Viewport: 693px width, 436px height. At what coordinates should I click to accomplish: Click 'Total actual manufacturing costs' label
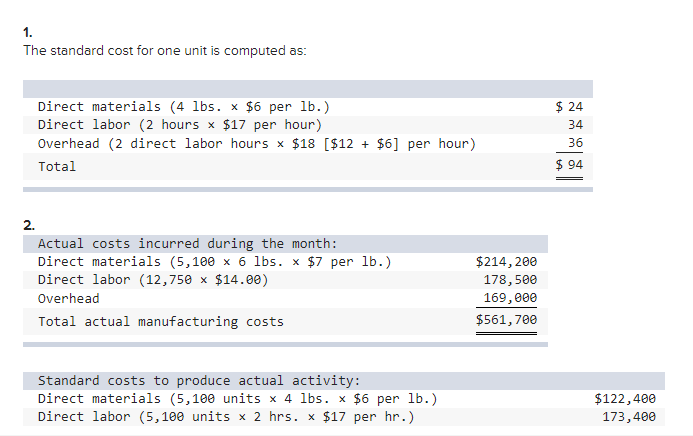click(x=161, y=322)
